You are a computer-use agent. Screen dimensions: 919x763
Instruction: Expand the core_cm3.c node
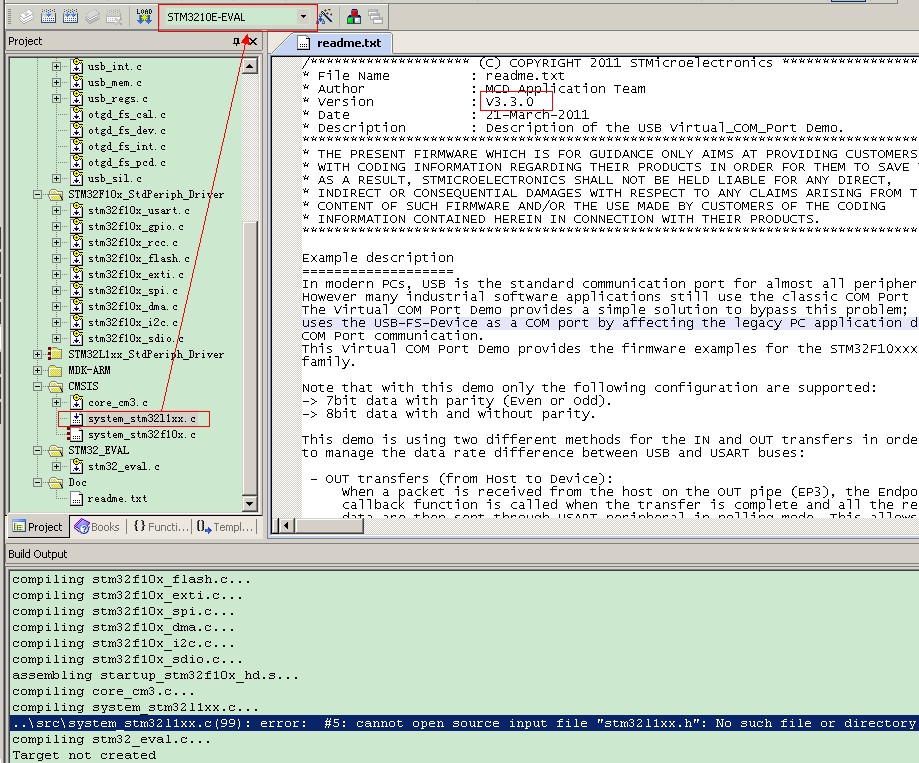click(56, 402)
